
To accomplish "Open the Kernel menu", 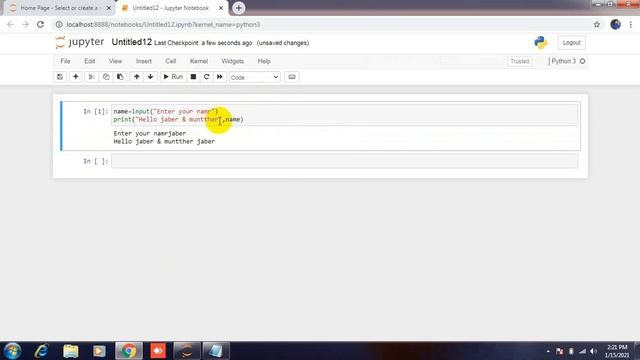I will tap(199, 61).
